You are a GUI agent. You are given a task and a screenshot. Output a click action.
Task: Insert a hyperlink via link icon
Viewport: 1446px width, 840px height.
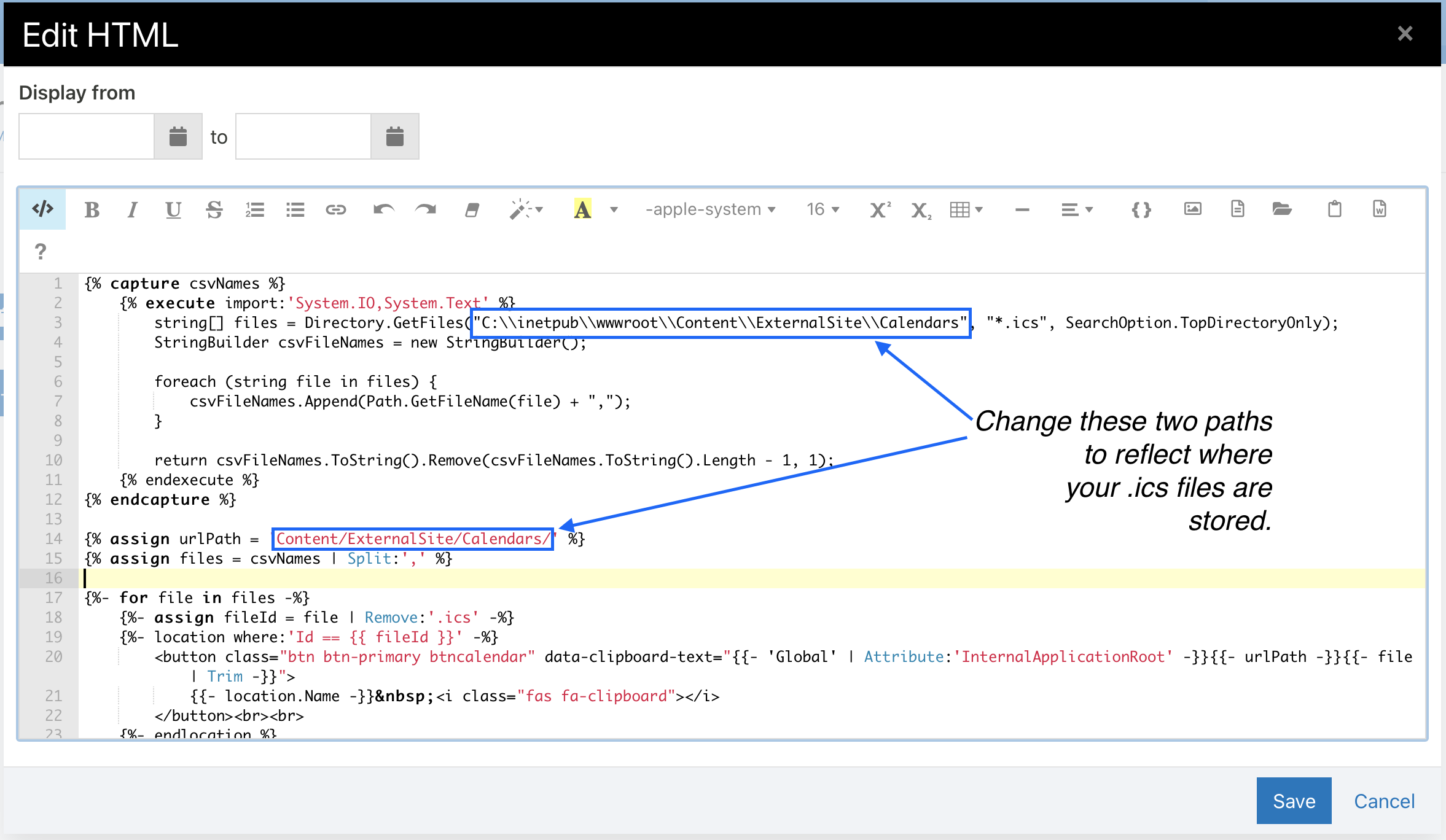(336, 210)
